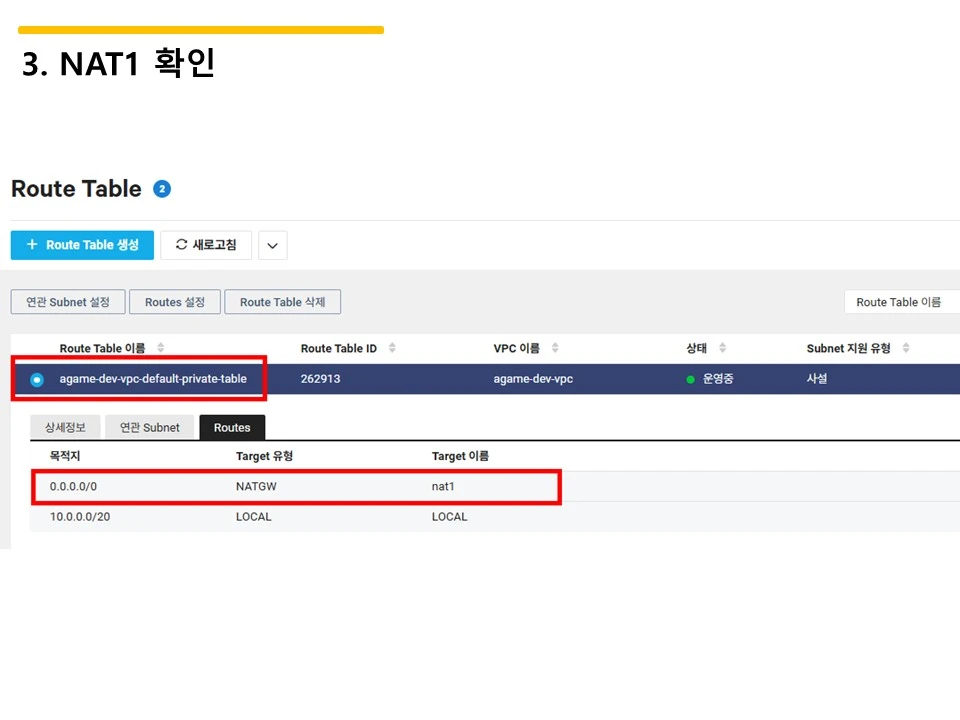Viewport: 960px width, 720px height.
Task: Click the 연관 Subnet 설정 button
Action: coord(67,301)
